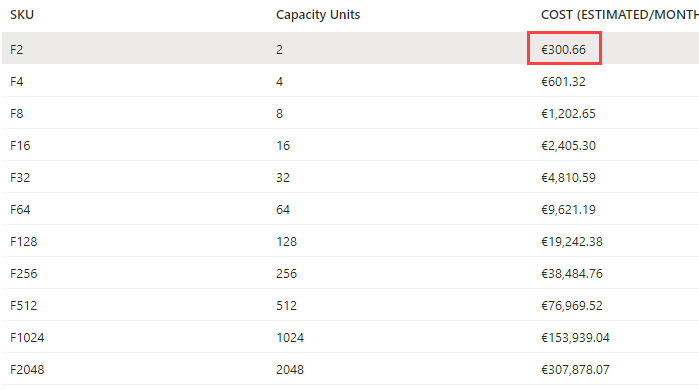Click the €153,939.04 cost value
The height and width of the screenshot is (389, 699).
click(x=575, y=338)
